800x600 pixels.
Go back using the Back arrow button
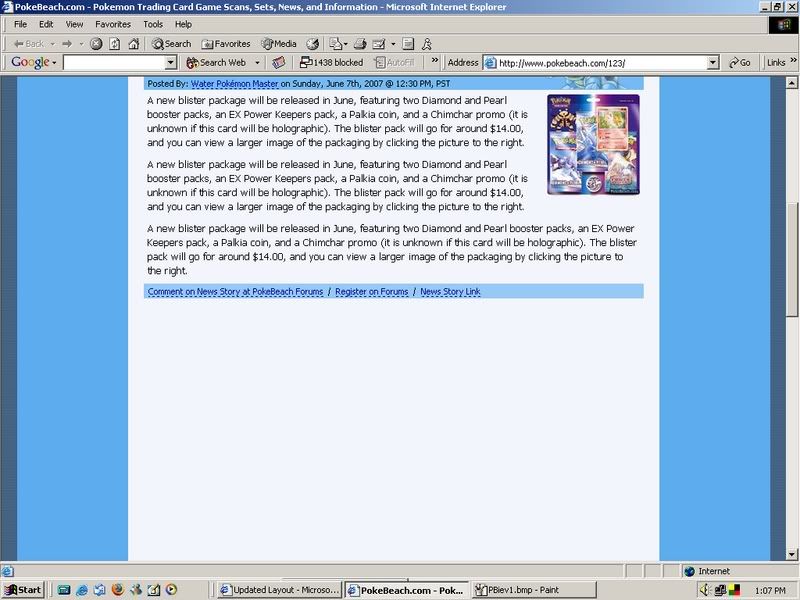[x=29, y=44]
